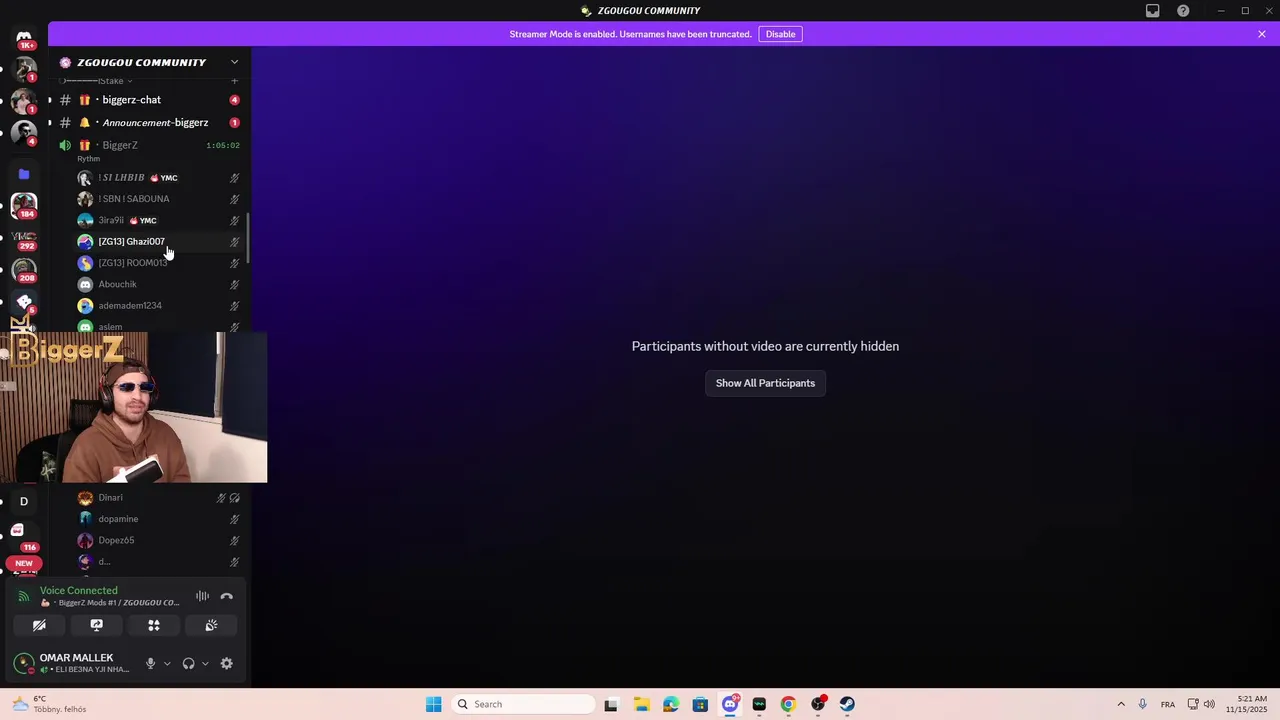
Task: Open OBS Studio from taskbar
Action: pyautogui.click(x=818, y=704)
